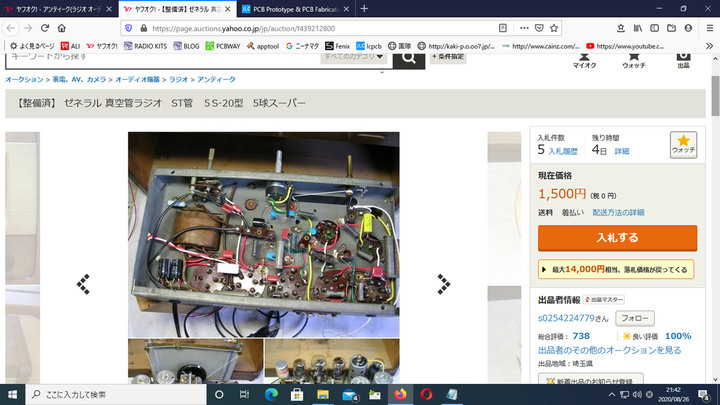The width and height of the screenshot is (720, 405).
Task: Switch to first Yahoo Auctions antique radio tab
Action: click(x=55, y=8)
